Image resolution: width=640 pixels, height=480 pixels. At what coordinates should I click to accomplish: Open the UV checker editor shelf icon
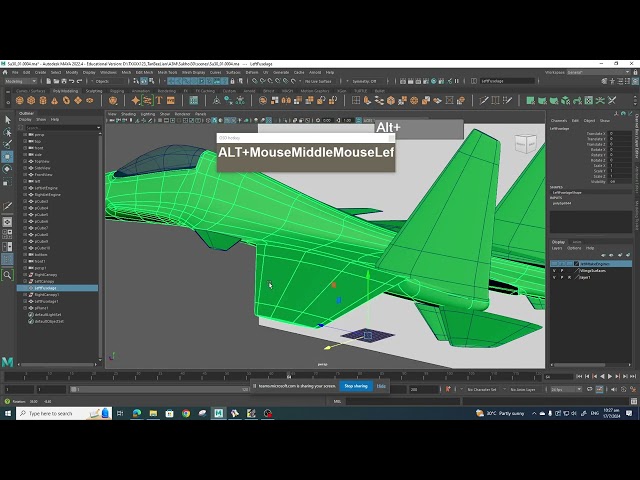tap(589, 100)
